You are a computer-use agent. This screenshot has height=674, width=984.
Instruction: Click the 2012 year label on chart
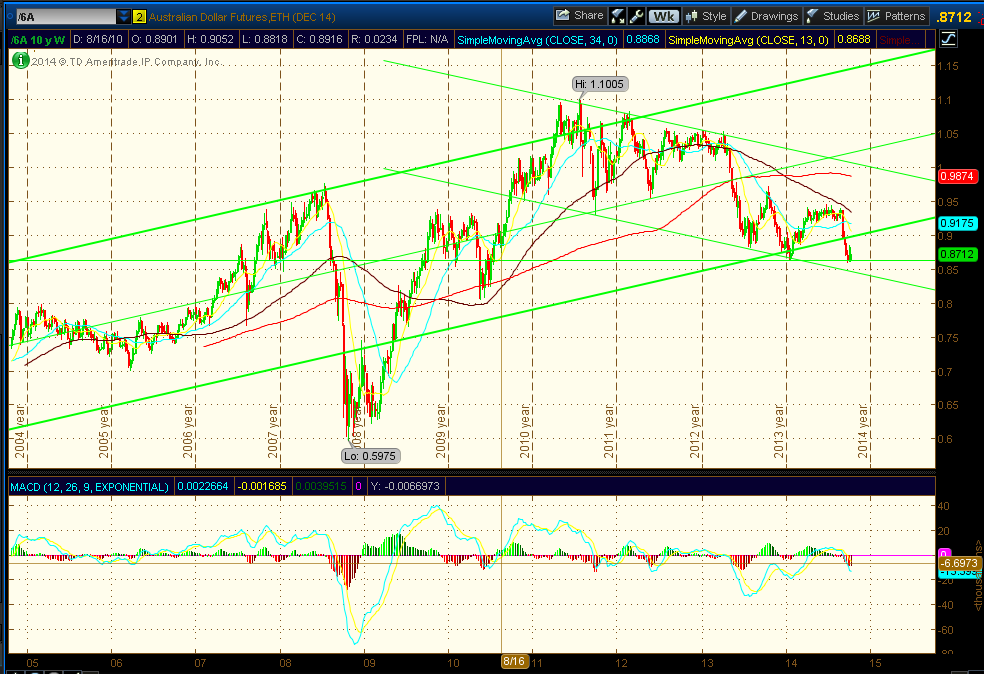695,431
